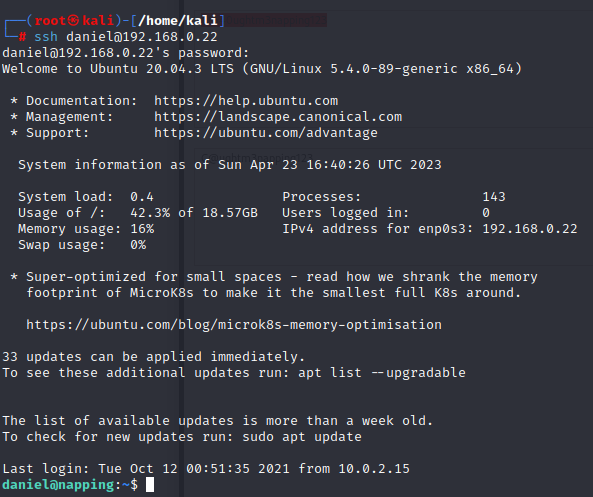Screen dimensions: 593x497
Task: Click the daniel@napping prompt text
Action: [58, 485]
